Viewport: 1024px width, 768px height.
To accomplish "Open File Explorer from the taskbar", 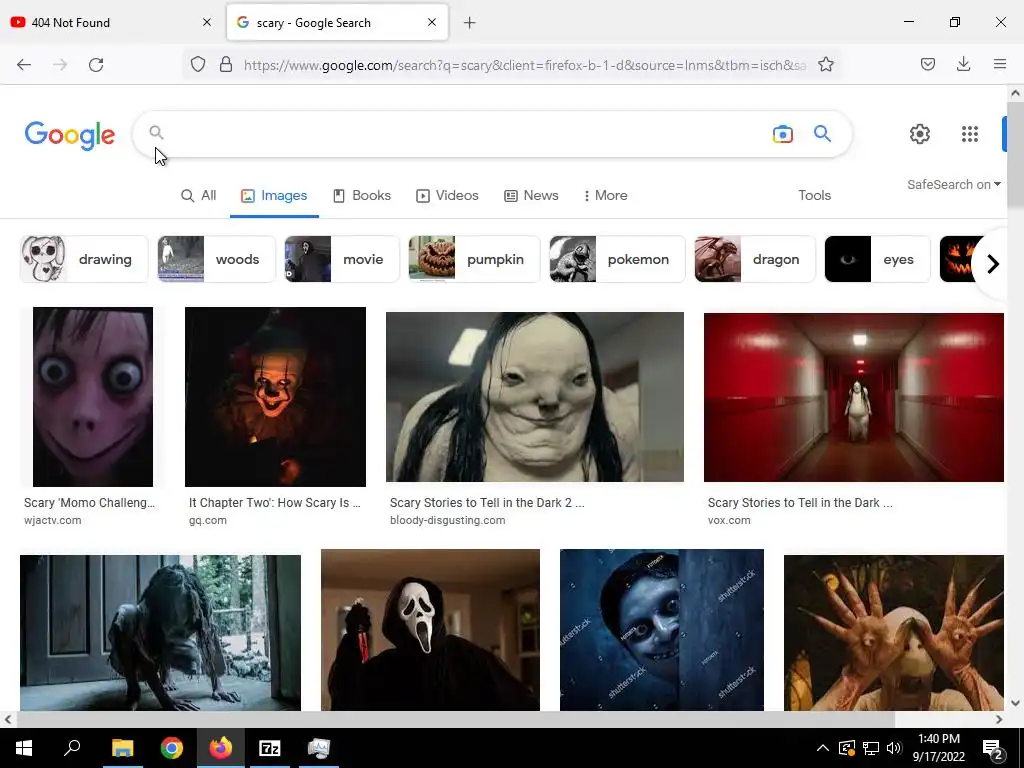I will 122,748.
